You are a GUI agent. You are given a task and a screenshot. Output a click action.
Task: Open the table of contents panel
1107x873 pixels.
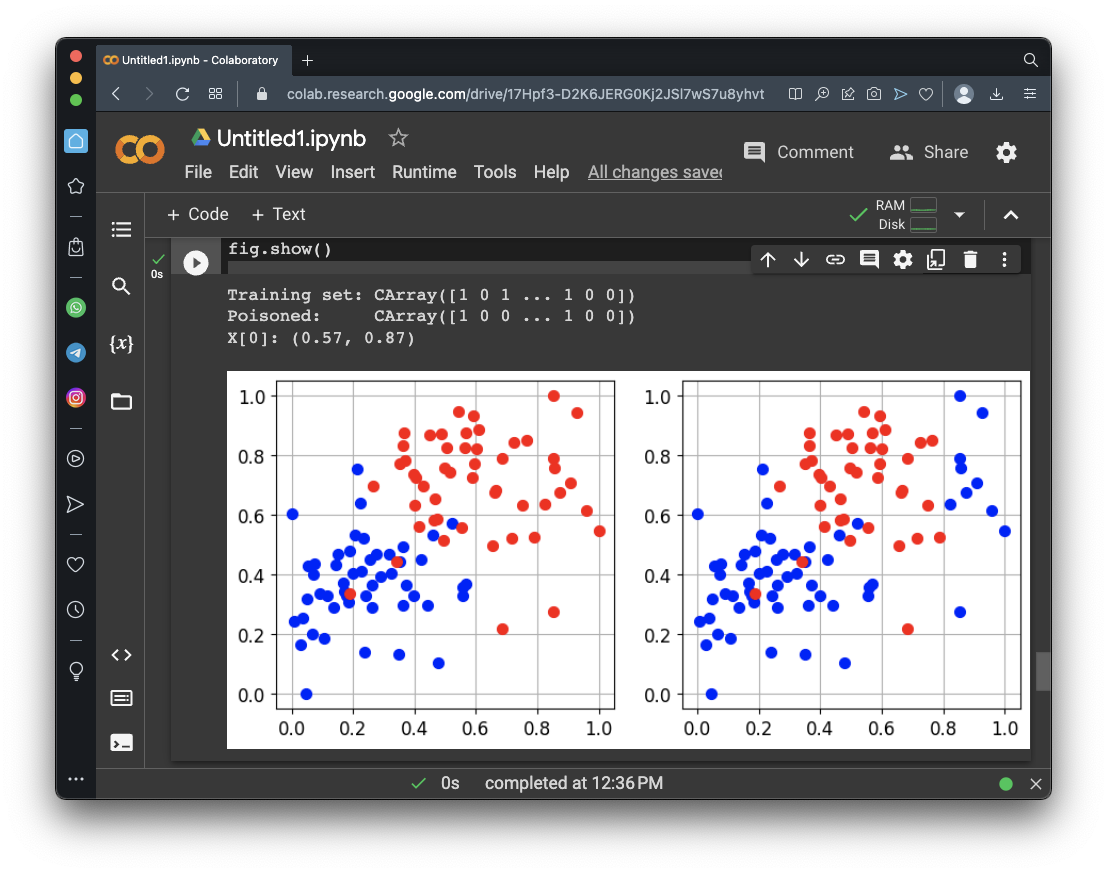pos(121,229)
